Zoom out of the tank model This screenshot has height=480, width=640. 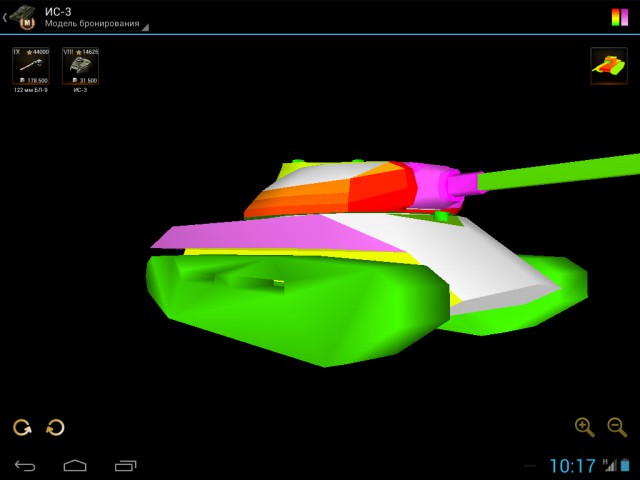click(617, 427)
